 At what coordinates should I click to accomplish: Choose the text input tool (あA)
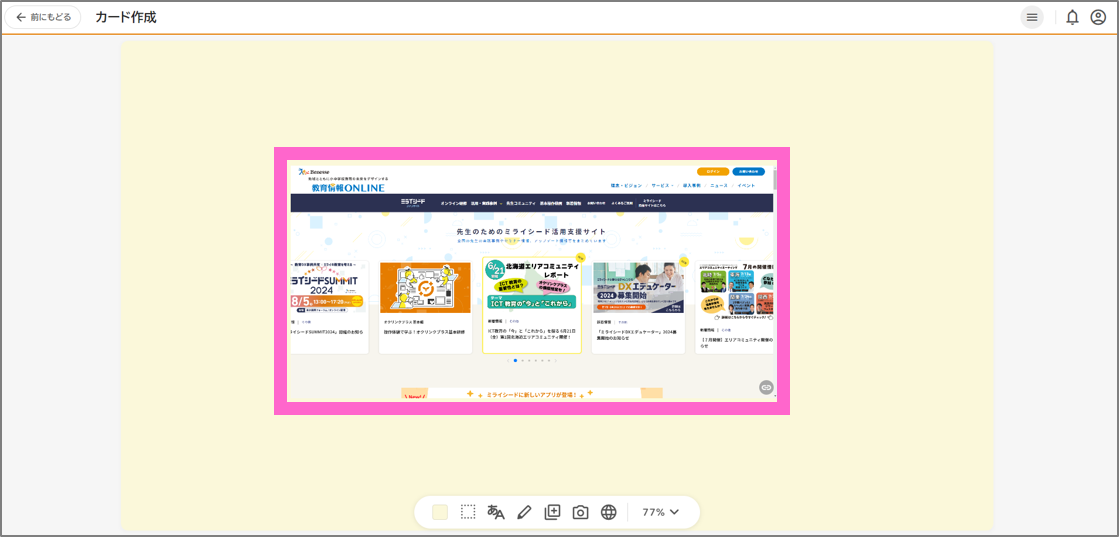[x=496, y=512]
